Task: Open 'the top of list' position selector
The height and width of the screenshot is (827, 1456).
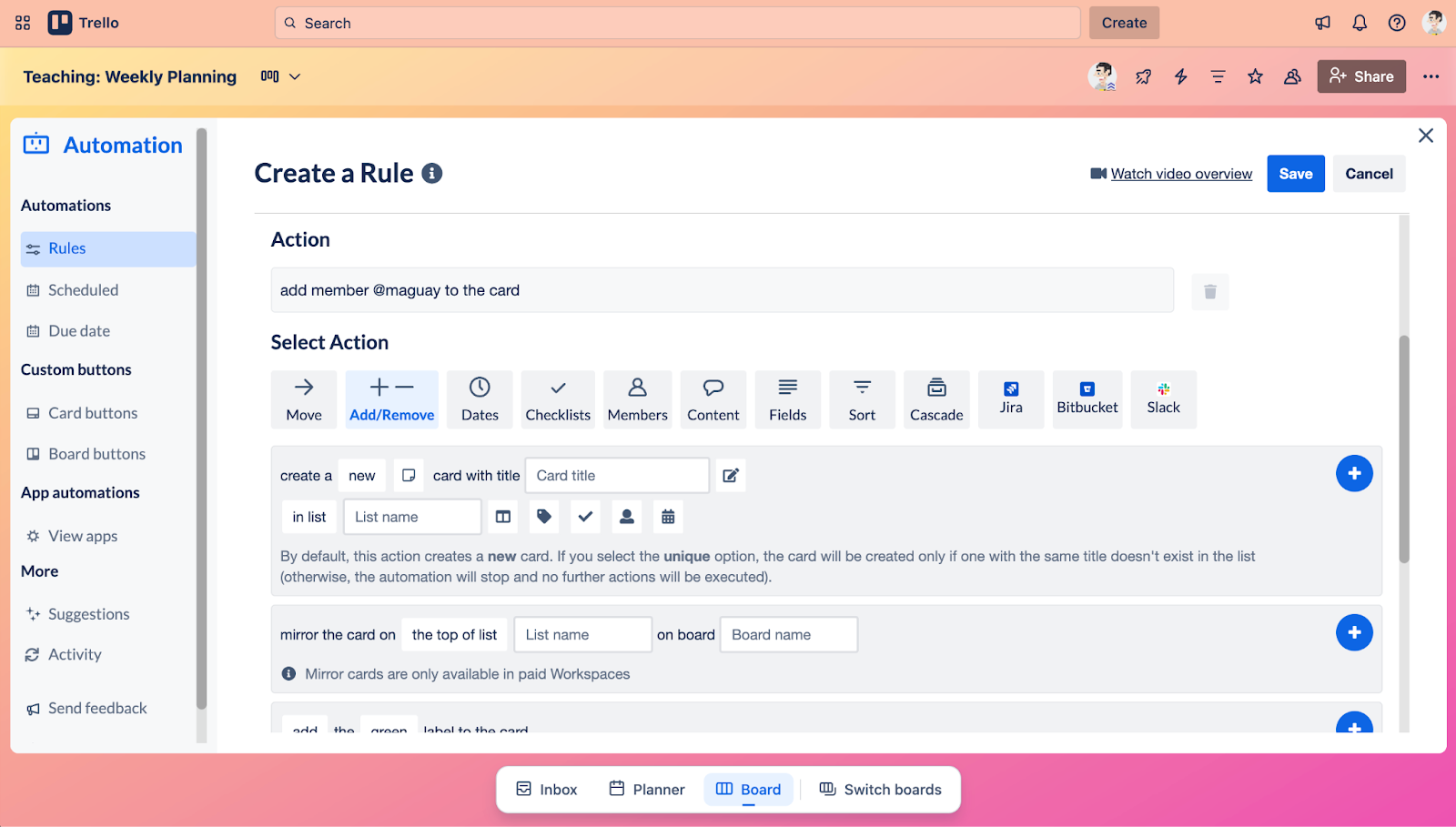Action: (453, 634)
